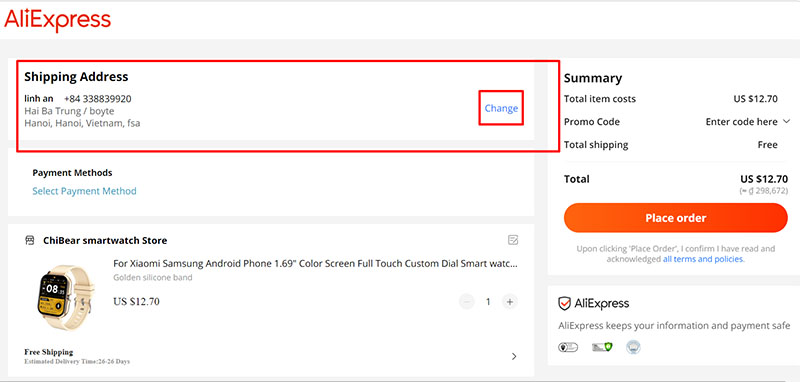800x382 pixels.
Task: Click the approximate ₫ 298,672 conversion text
Action: click(764, 191)
